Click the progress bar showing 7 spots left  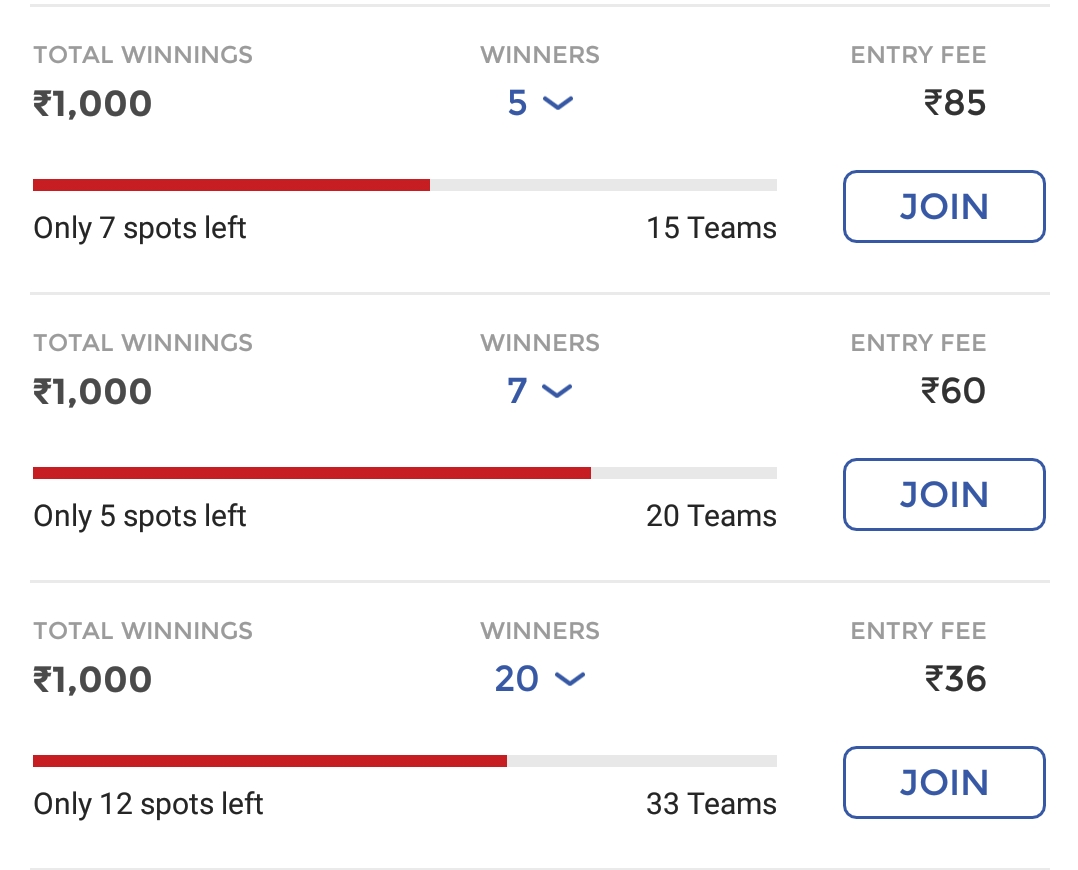pyautogui.click(x=404, y=185)
